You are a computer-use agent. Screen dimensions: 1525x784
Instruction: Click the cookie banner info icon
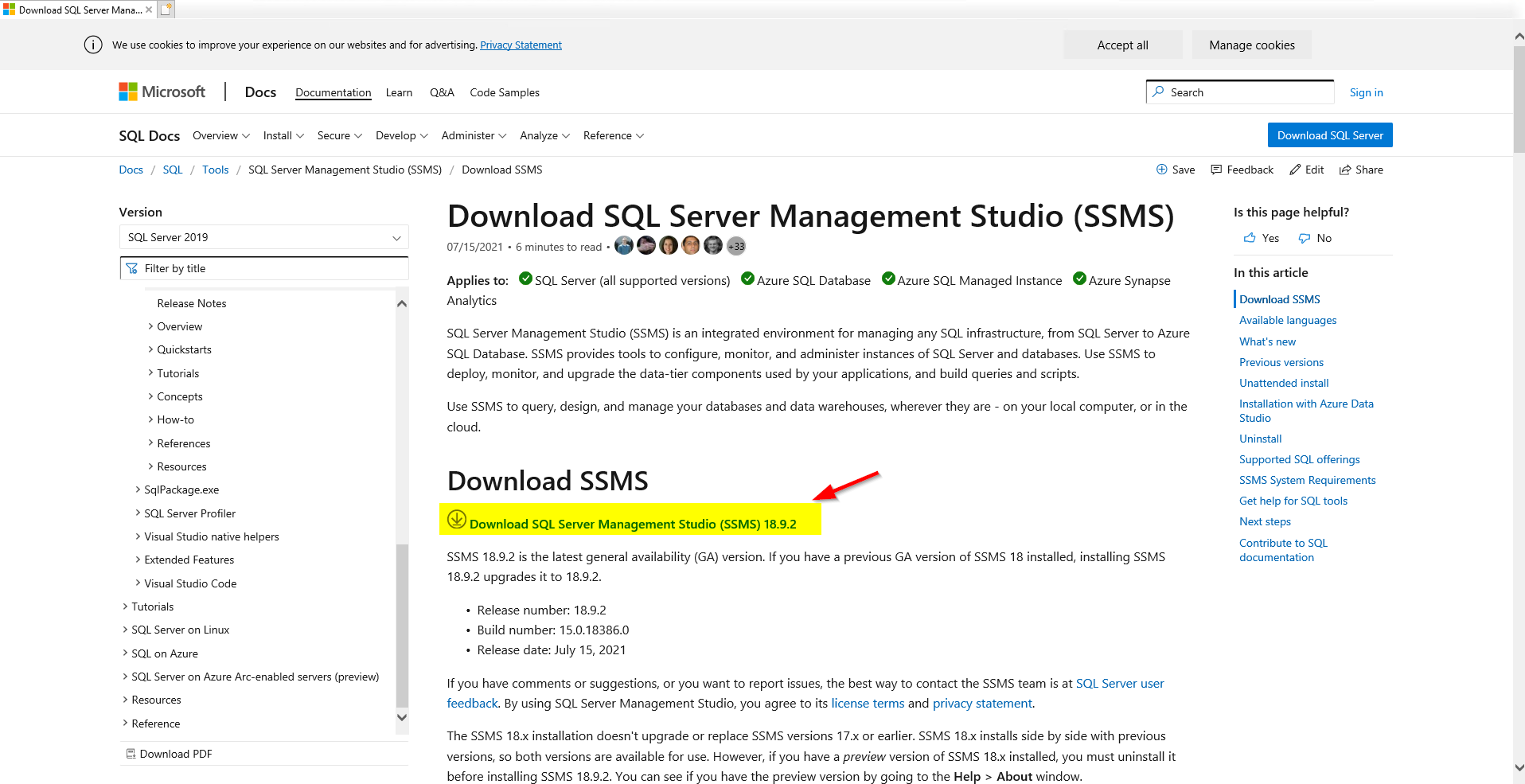[x=93, y=45]
